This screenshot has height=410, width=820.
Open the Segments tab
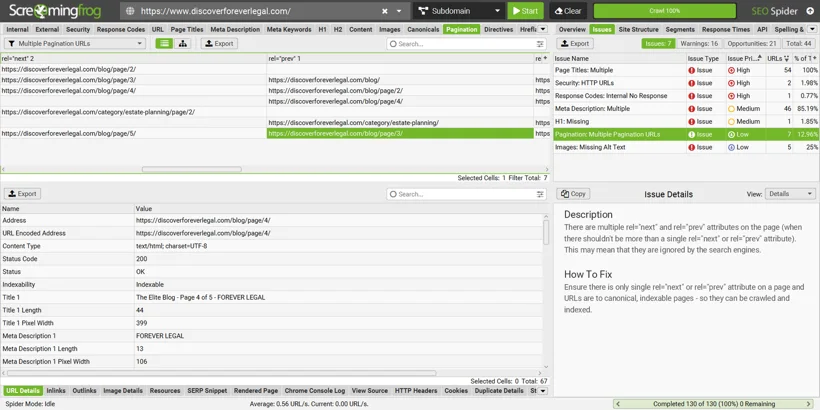[x=680, y=29]
